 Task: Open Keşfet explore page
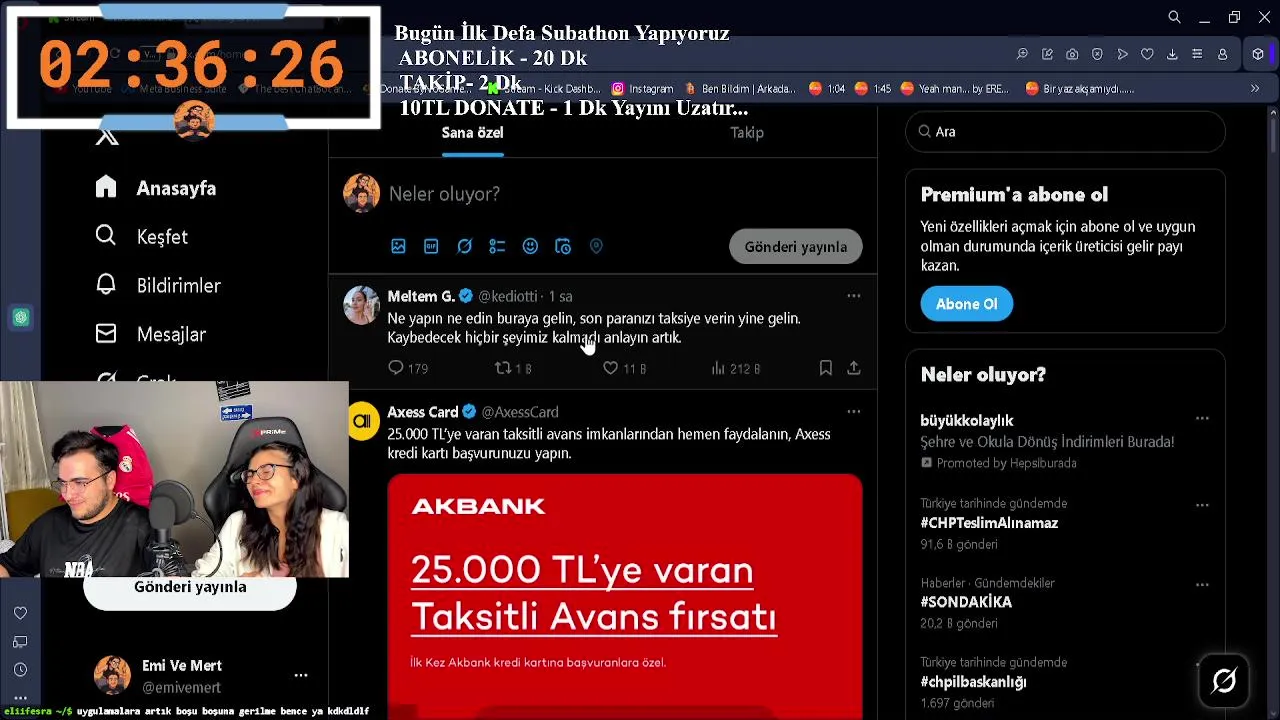[142, 237]
